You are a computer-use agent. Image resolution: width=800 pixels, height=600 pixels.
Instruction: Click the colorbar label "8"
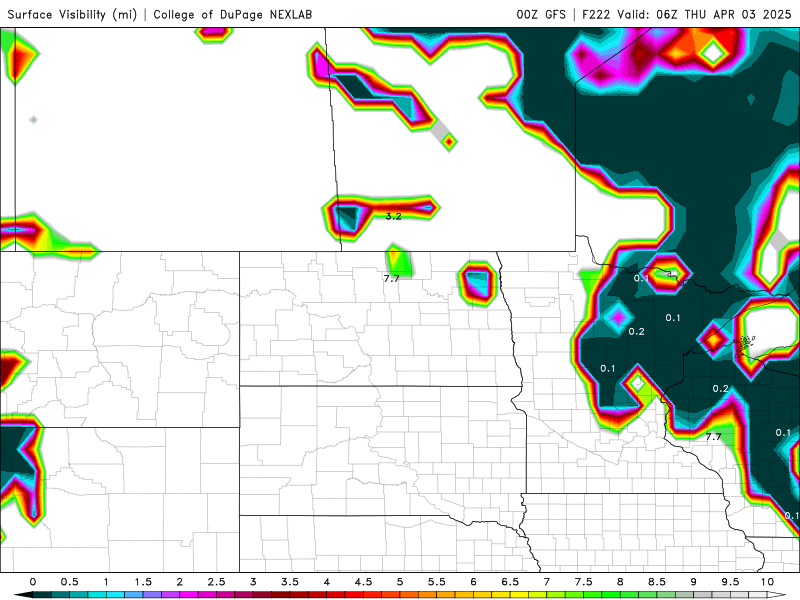[620, 582]
